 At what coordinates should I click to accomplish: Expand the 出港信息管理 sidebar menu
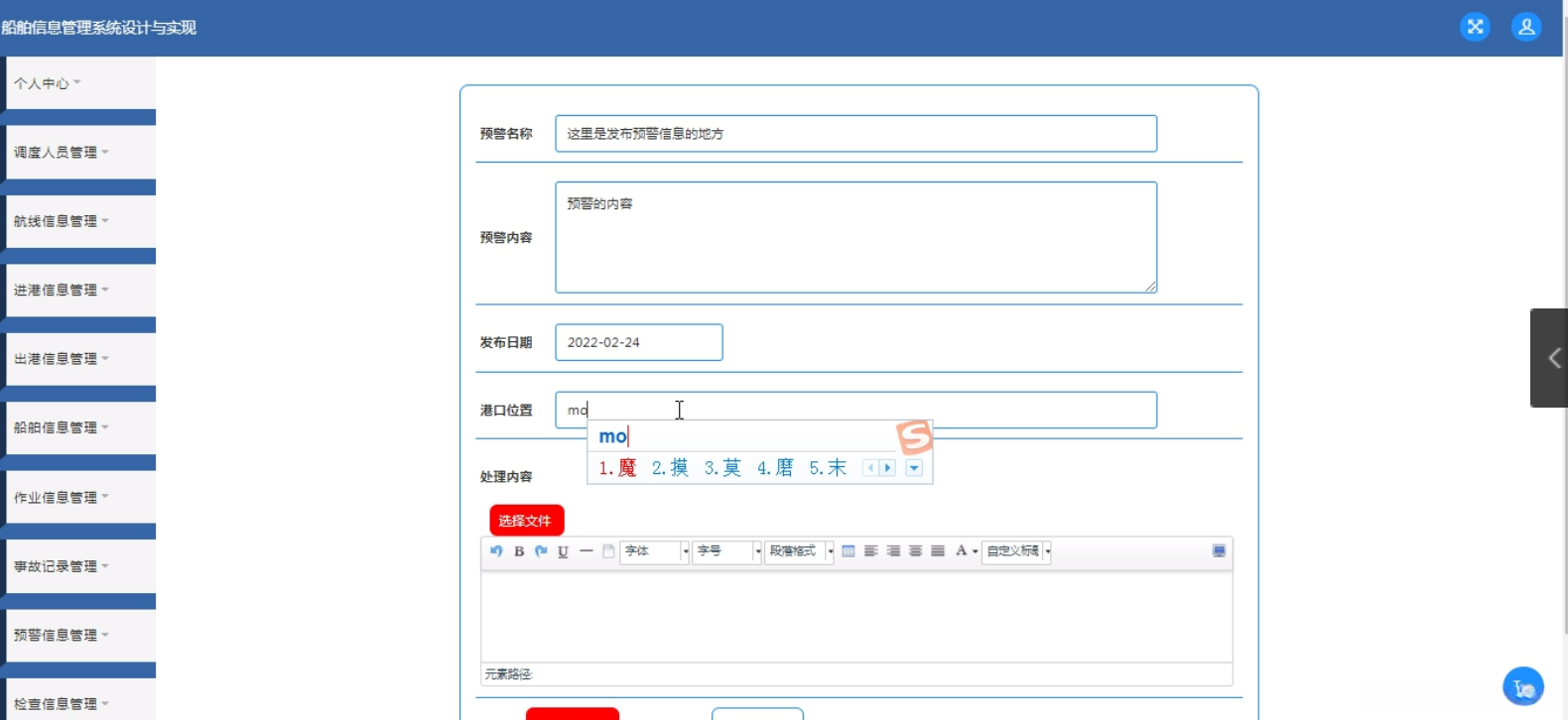tap(81, 359)
